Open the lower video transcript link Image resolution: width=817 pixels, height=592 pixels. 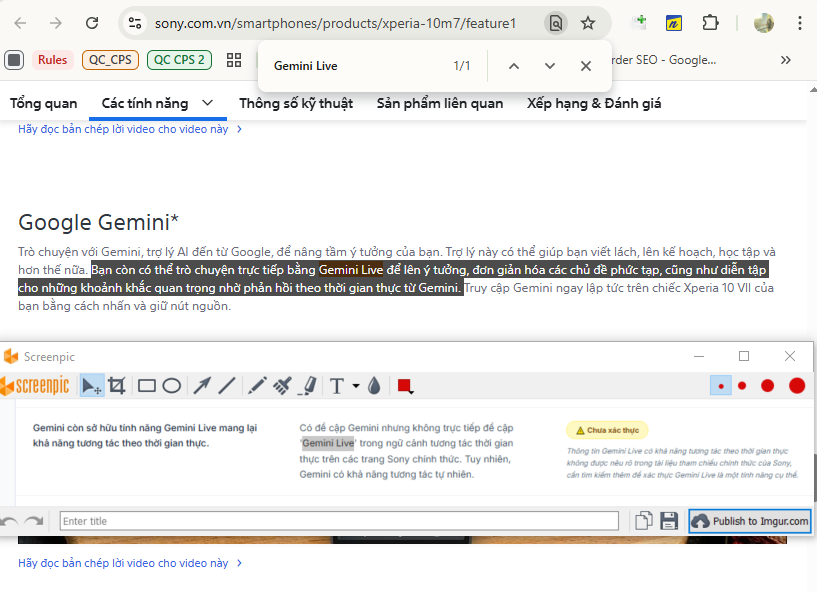tap(130, 563)
